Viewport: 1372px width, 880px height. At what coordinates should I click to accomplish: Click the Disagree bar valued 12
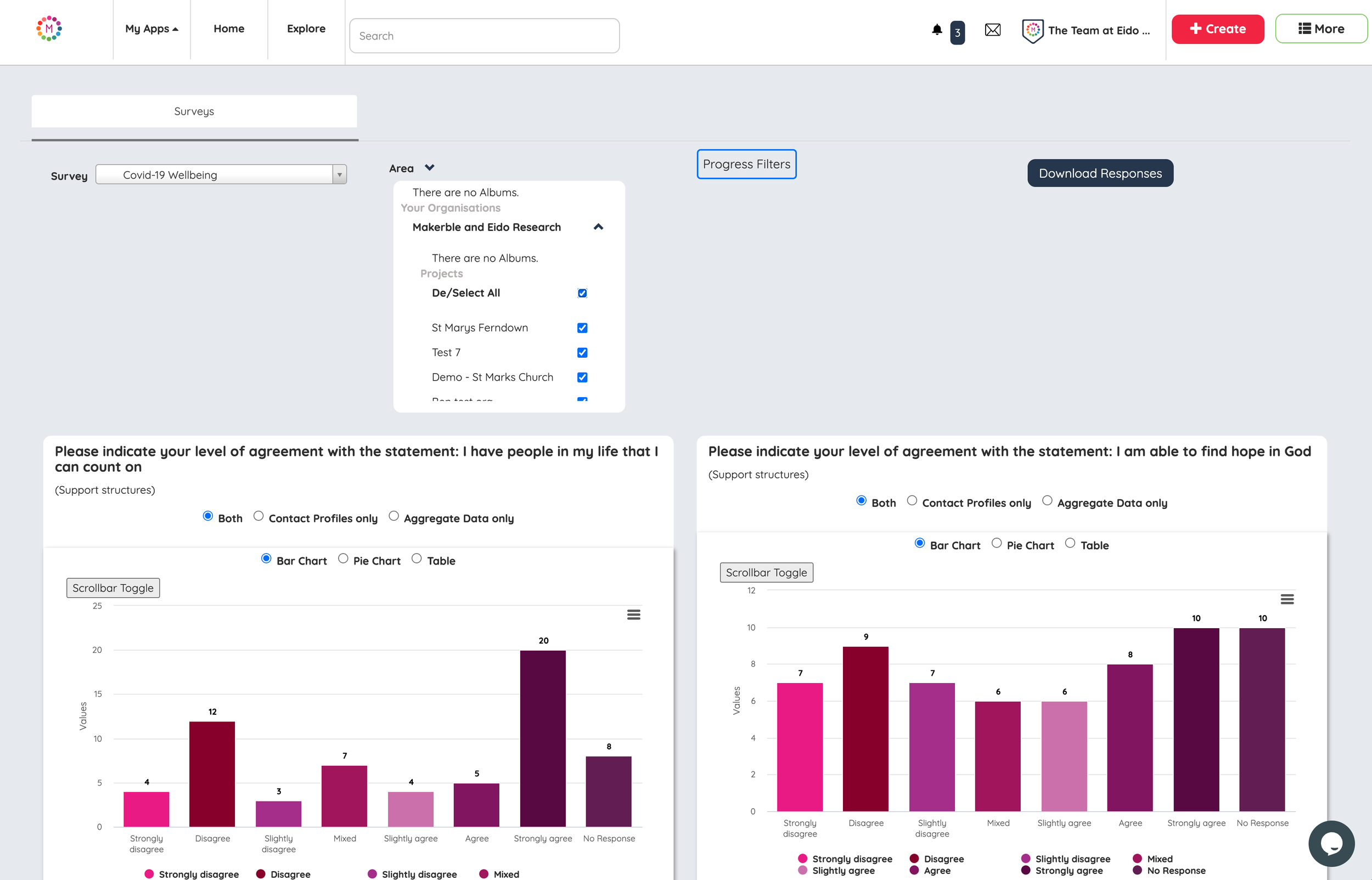pos(212,774)
